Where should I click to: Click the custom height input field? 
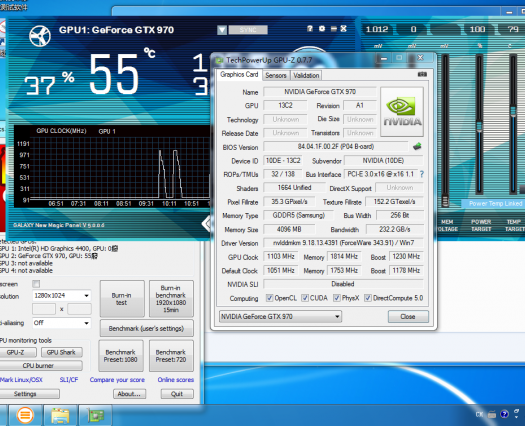(x=79, y=309)
